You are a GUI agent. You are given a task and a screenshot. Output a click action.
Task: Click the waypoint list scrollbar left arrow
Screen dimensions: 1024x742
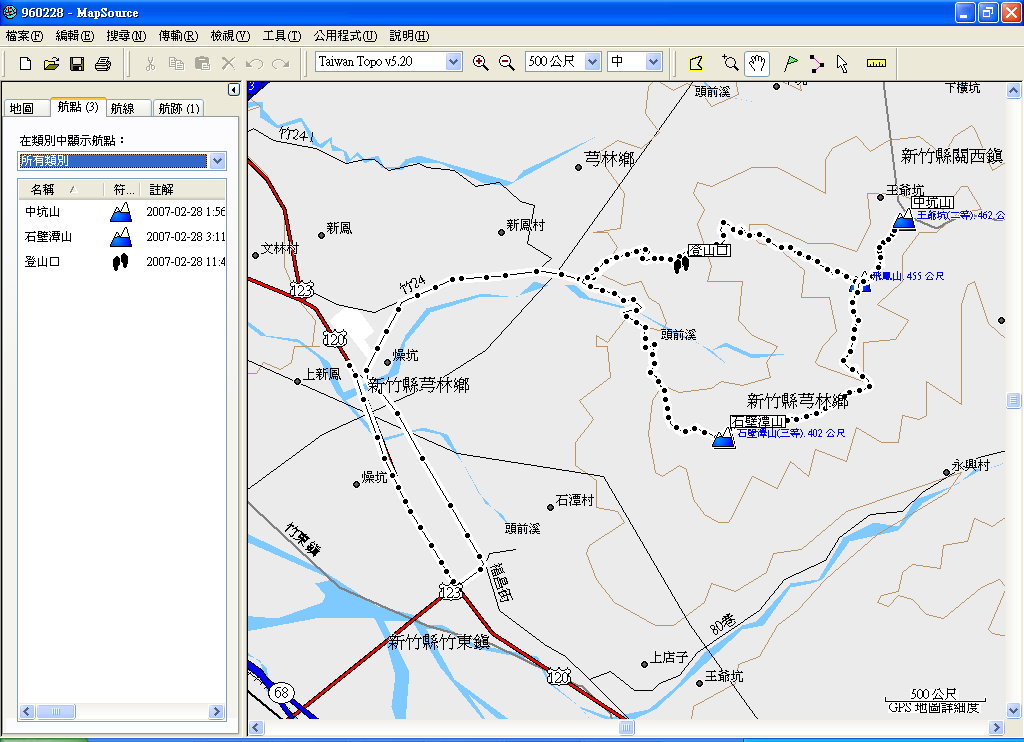[x=27, y=711]
